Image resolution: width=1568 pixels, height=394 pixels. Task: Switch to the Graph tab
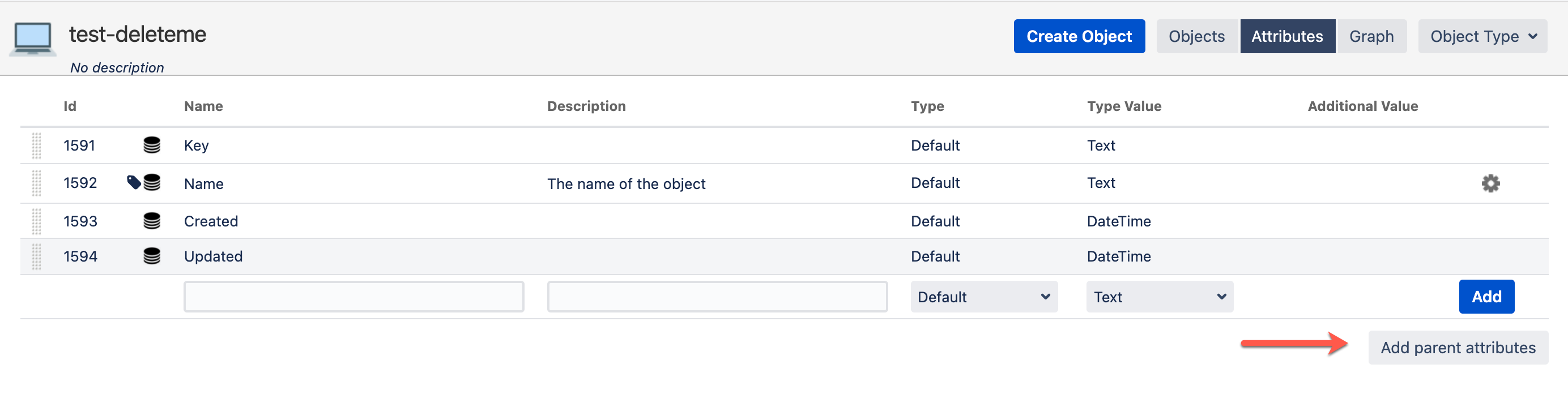click(x=1371, y=36)
